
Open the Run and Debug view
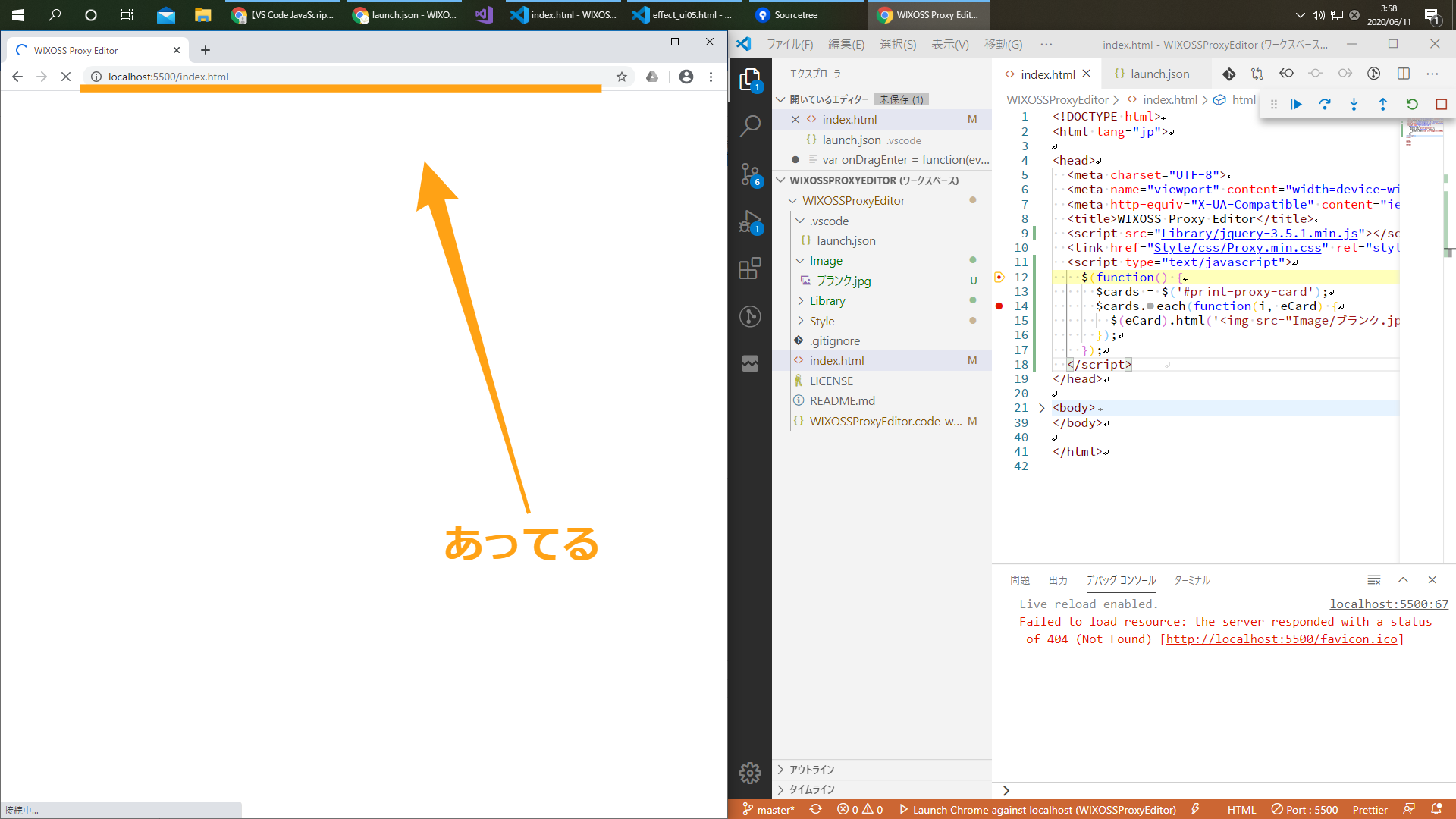[x=750, y=222]
